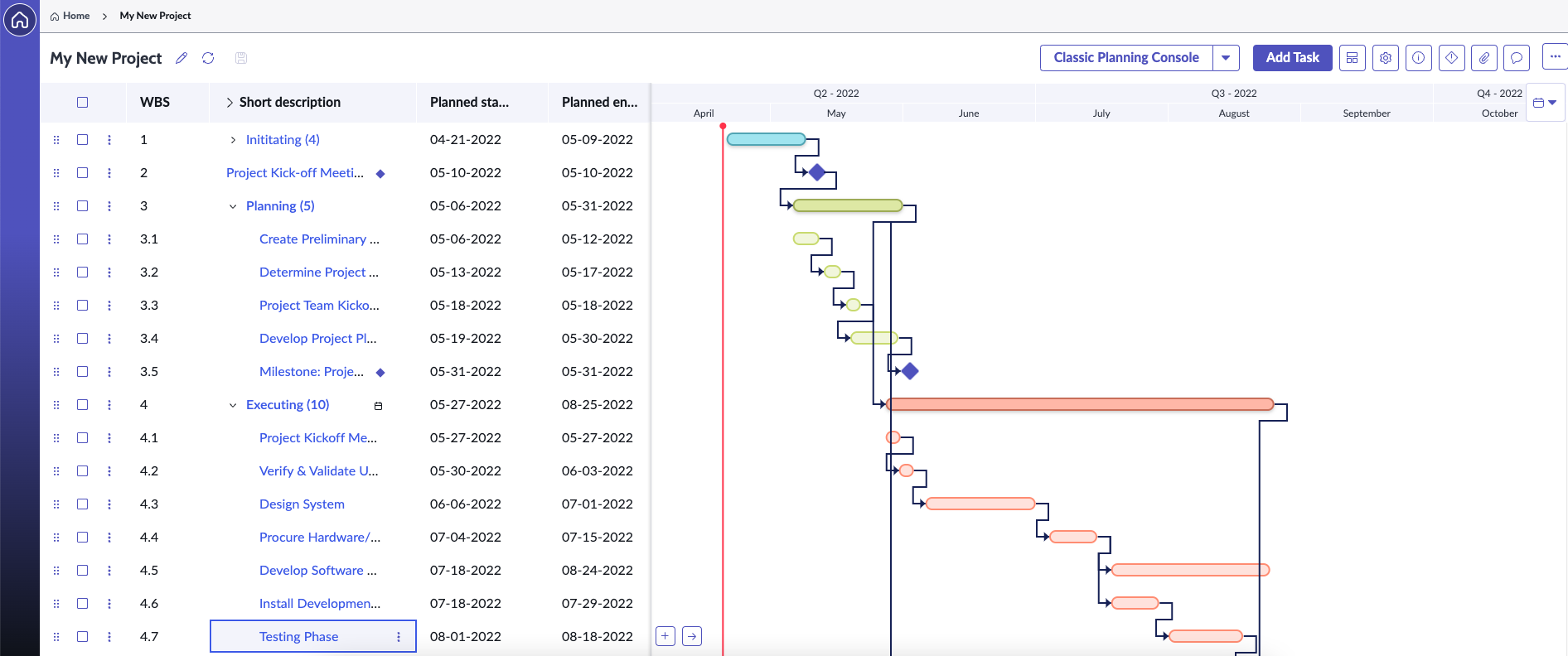
Task: Refresh project using the circular arrows icon
Action: coord(208,58)
